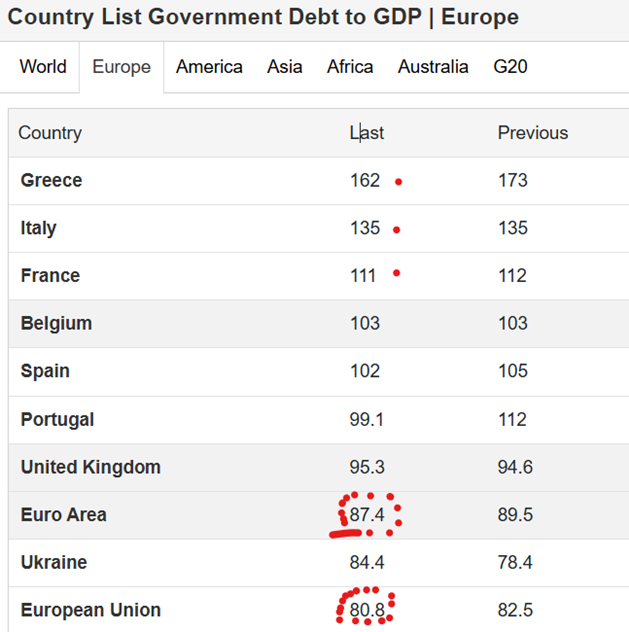Click the France country link
This screenshot has width=629, height=632.
click(50, 276)
